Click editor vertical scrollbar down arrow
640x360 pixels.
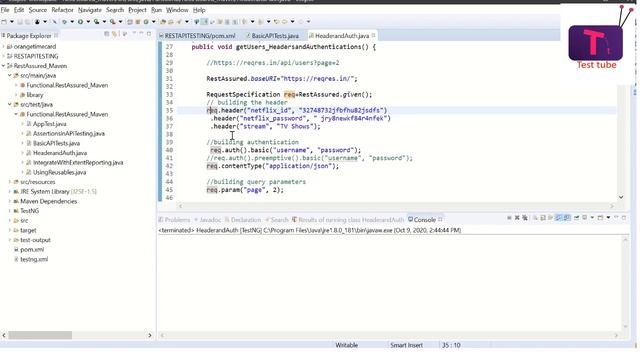pos(621,197)
